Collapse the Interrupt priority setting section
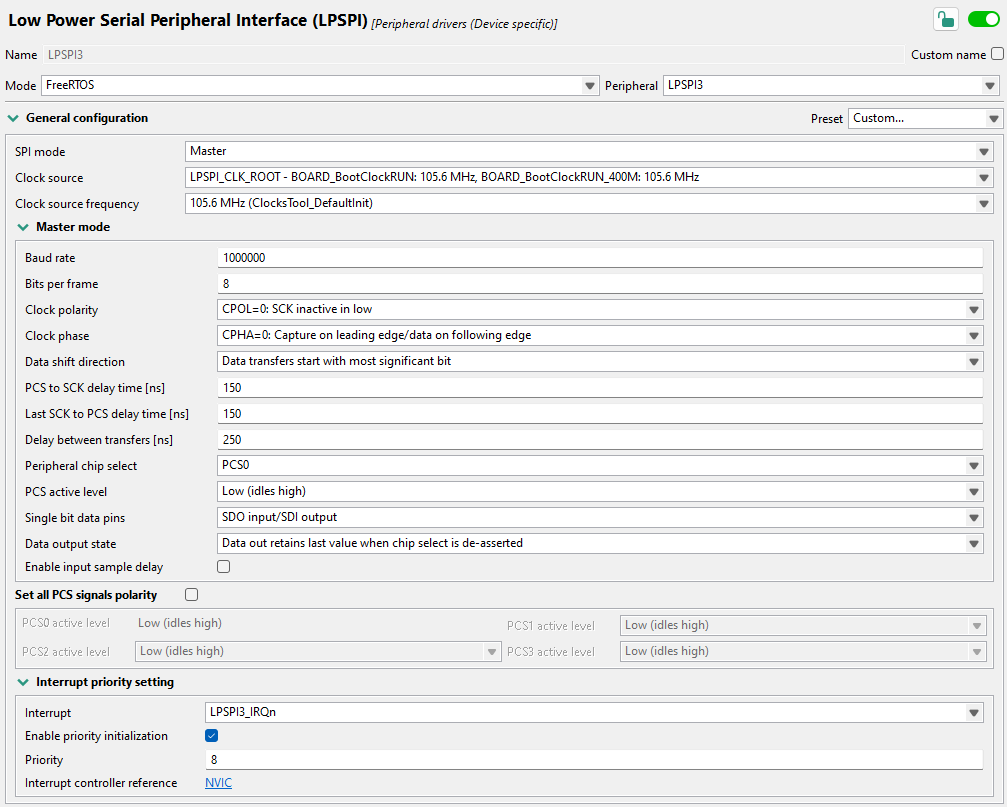This screenshot has width=1007, height=807. point(23,682)
